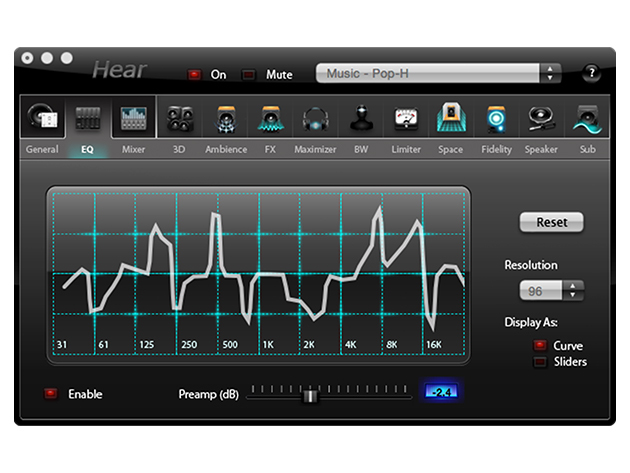Switch to the FX tab label
The width and height of the screenshot is (630, 473).
270,149
